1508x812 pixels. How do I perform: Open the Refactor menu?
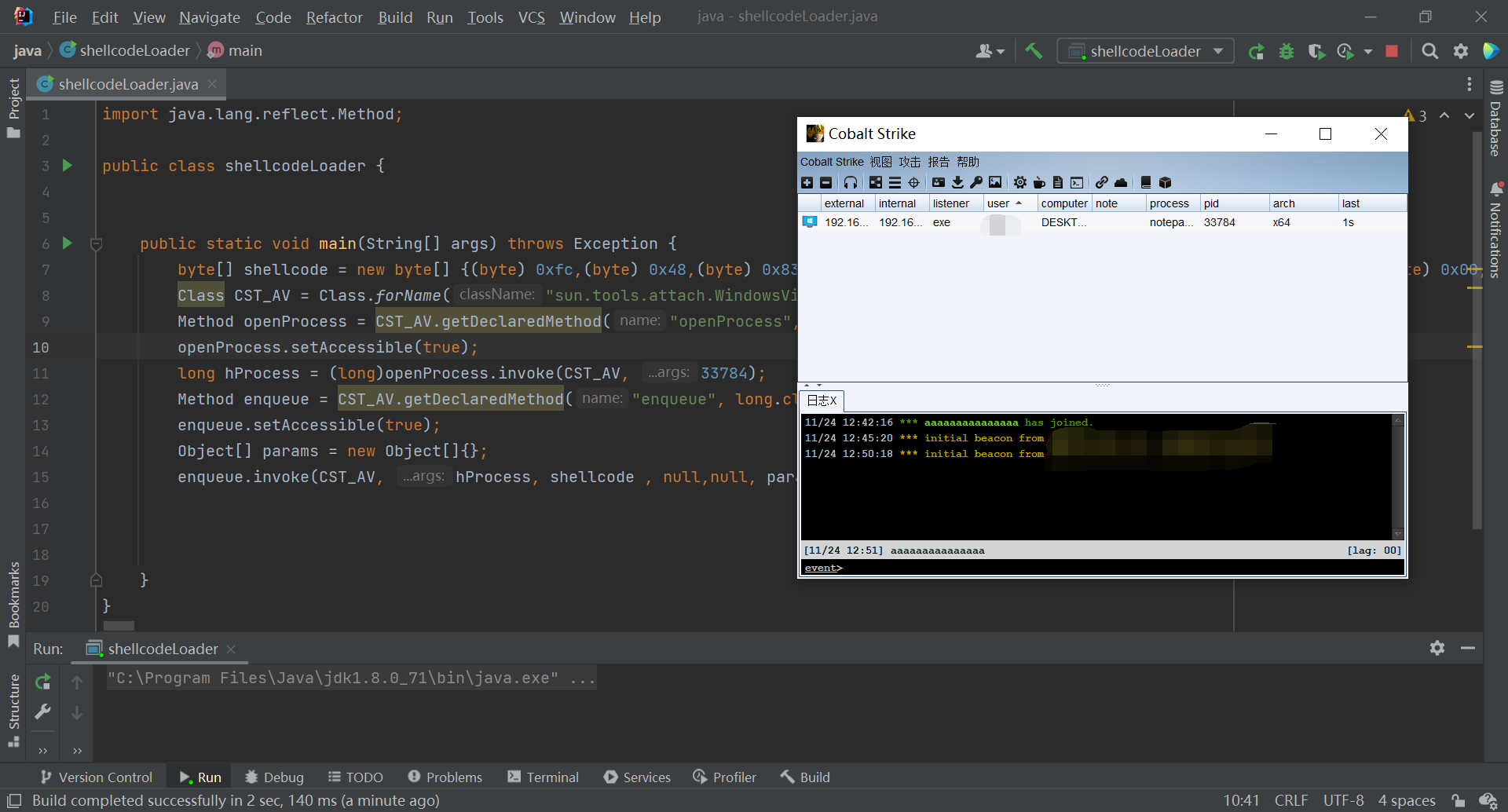click(334, 17)
